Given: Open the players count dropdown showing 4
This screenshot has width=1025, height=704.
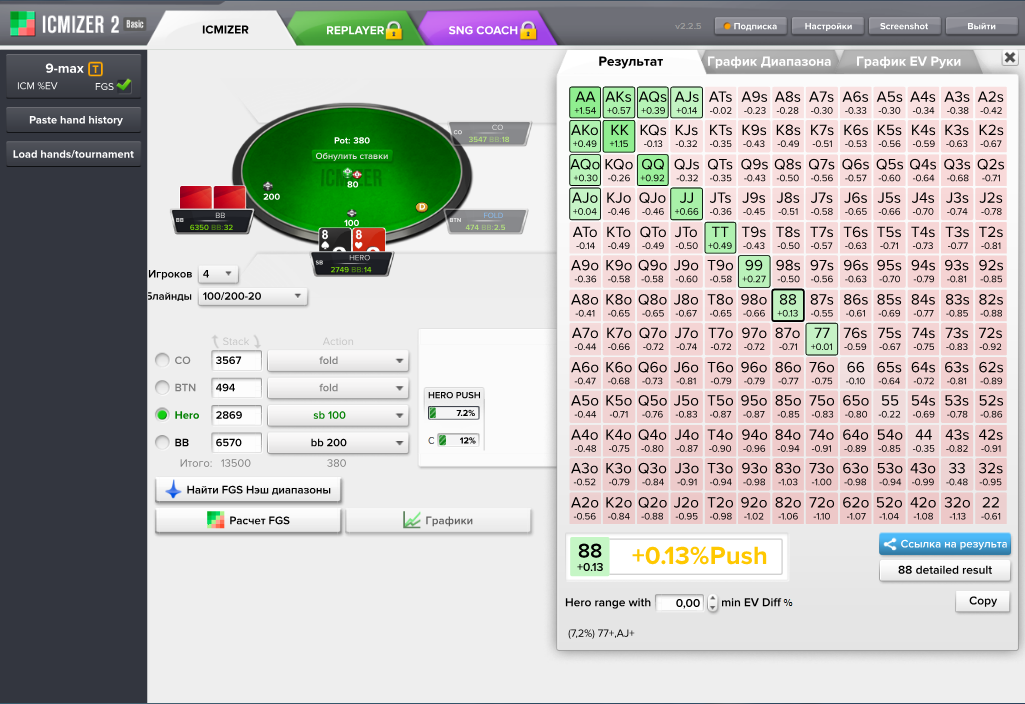Looking at the screenshot, I should tap(218, 274).
